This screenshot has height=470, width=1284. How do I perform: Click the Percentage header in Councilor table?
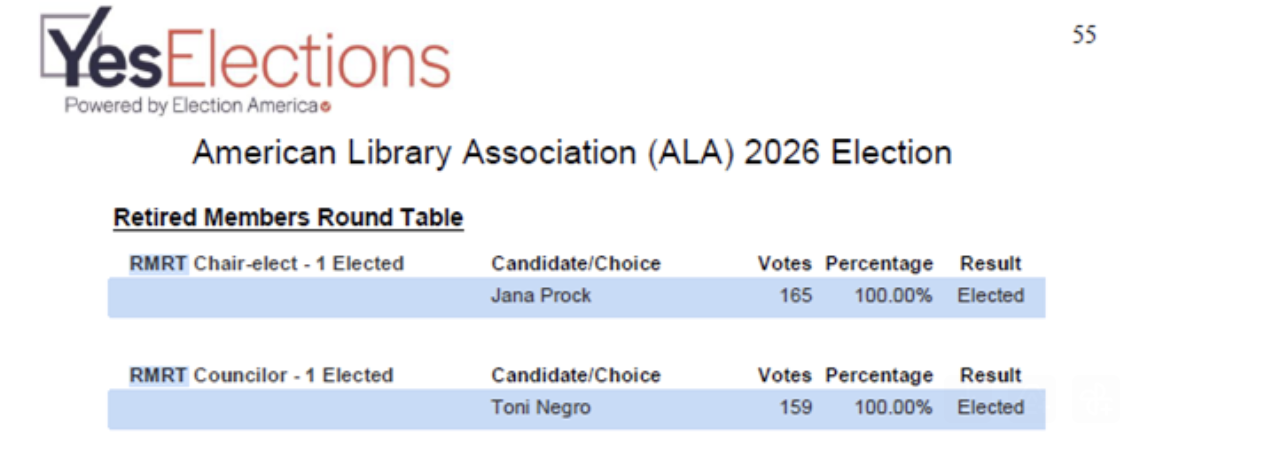879,376
